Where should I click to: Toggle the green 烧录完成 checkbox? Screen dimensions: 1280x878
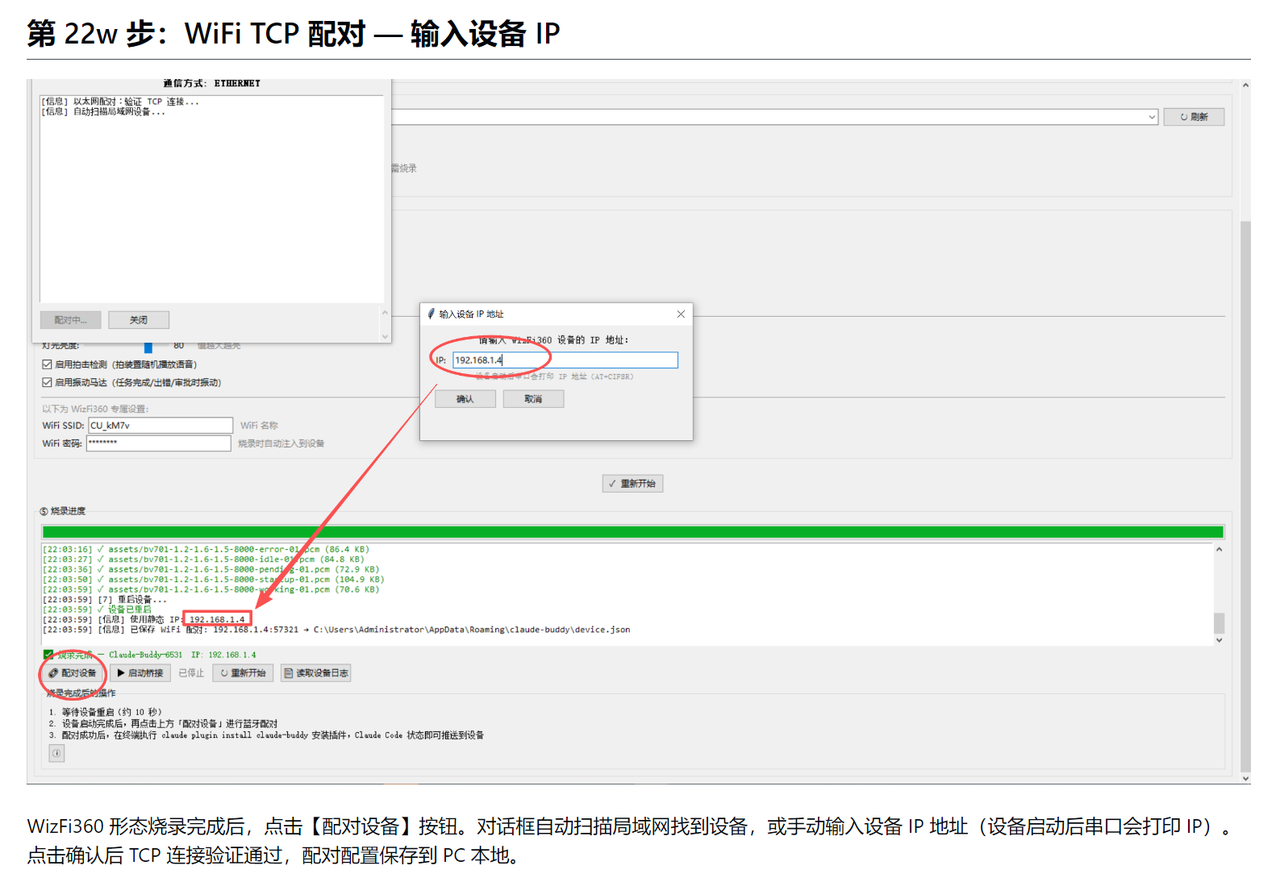(x=48, y=655)
